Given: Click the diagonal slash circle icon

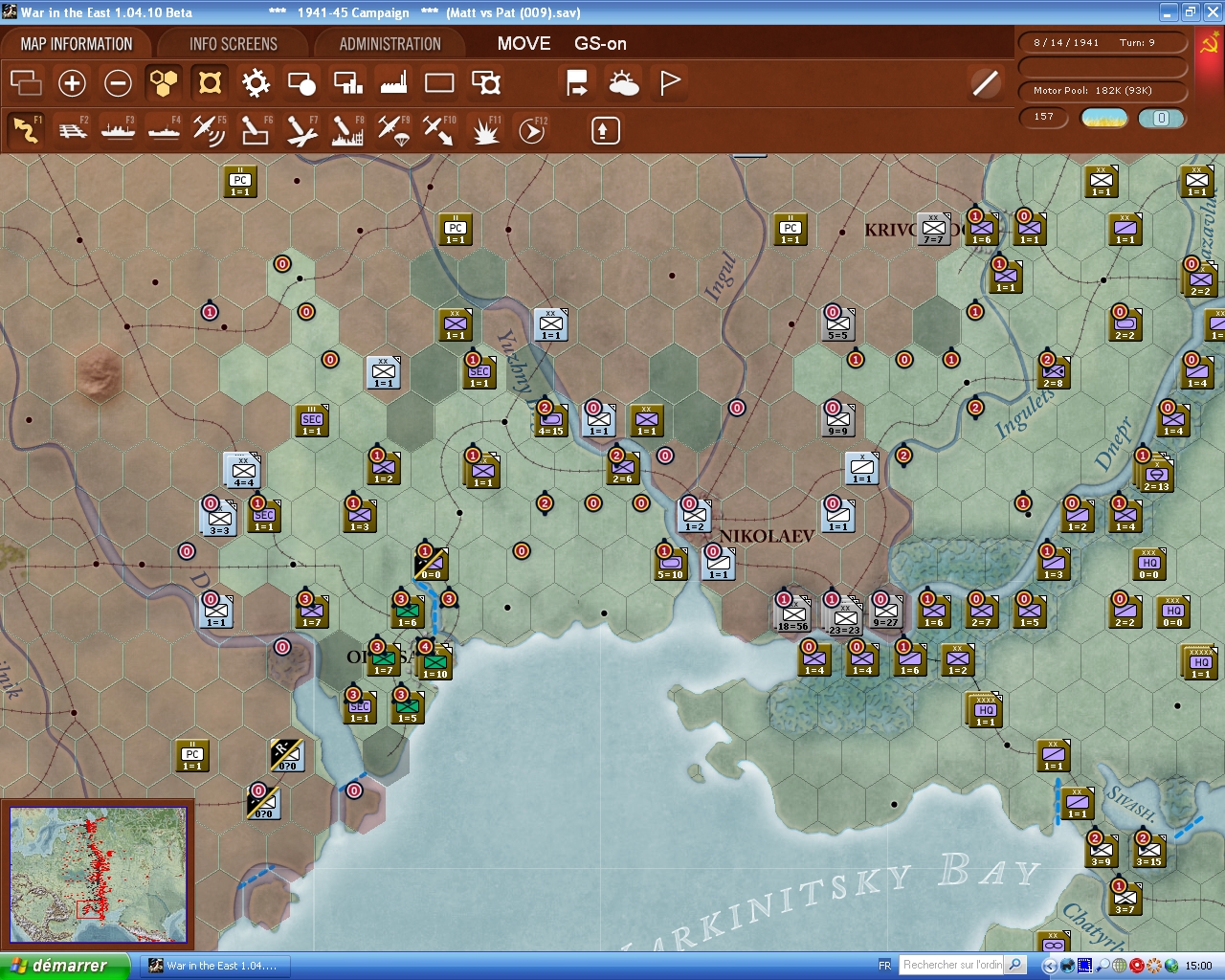Looking at the screenshot, I should (986, 83).
